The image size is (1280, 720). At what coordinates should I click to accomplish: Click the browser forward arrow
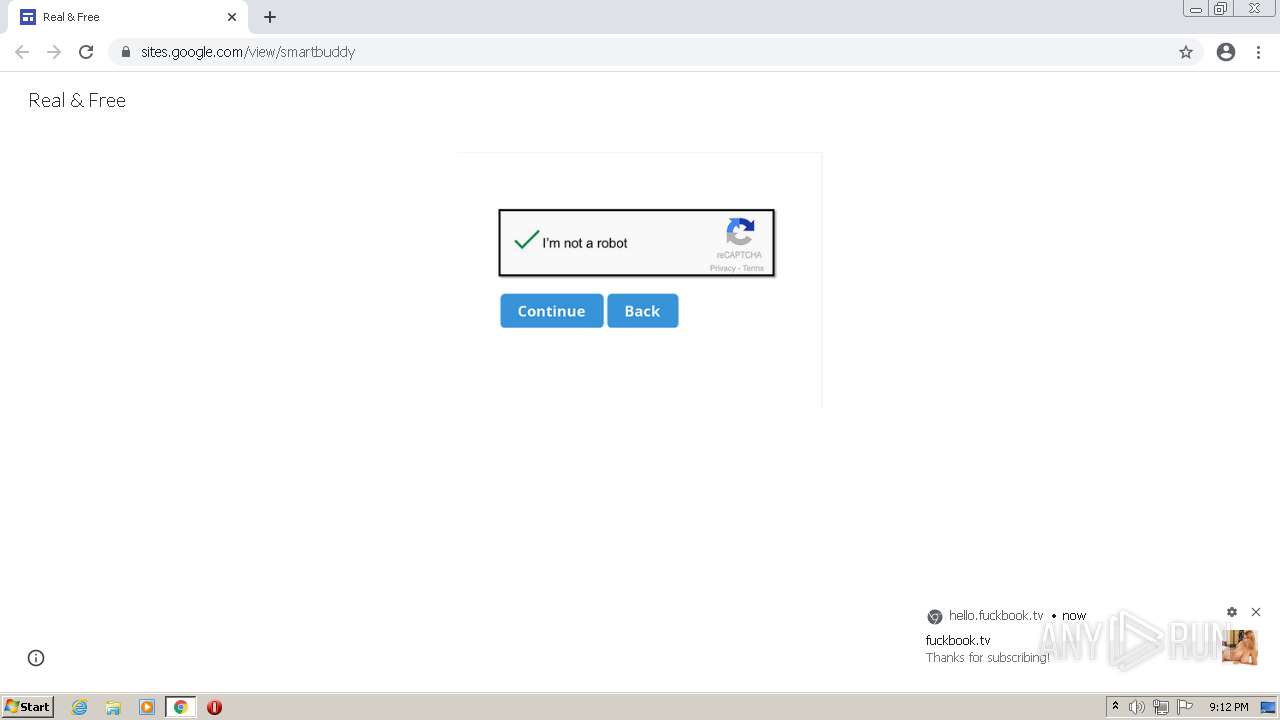tap(54, 52)
